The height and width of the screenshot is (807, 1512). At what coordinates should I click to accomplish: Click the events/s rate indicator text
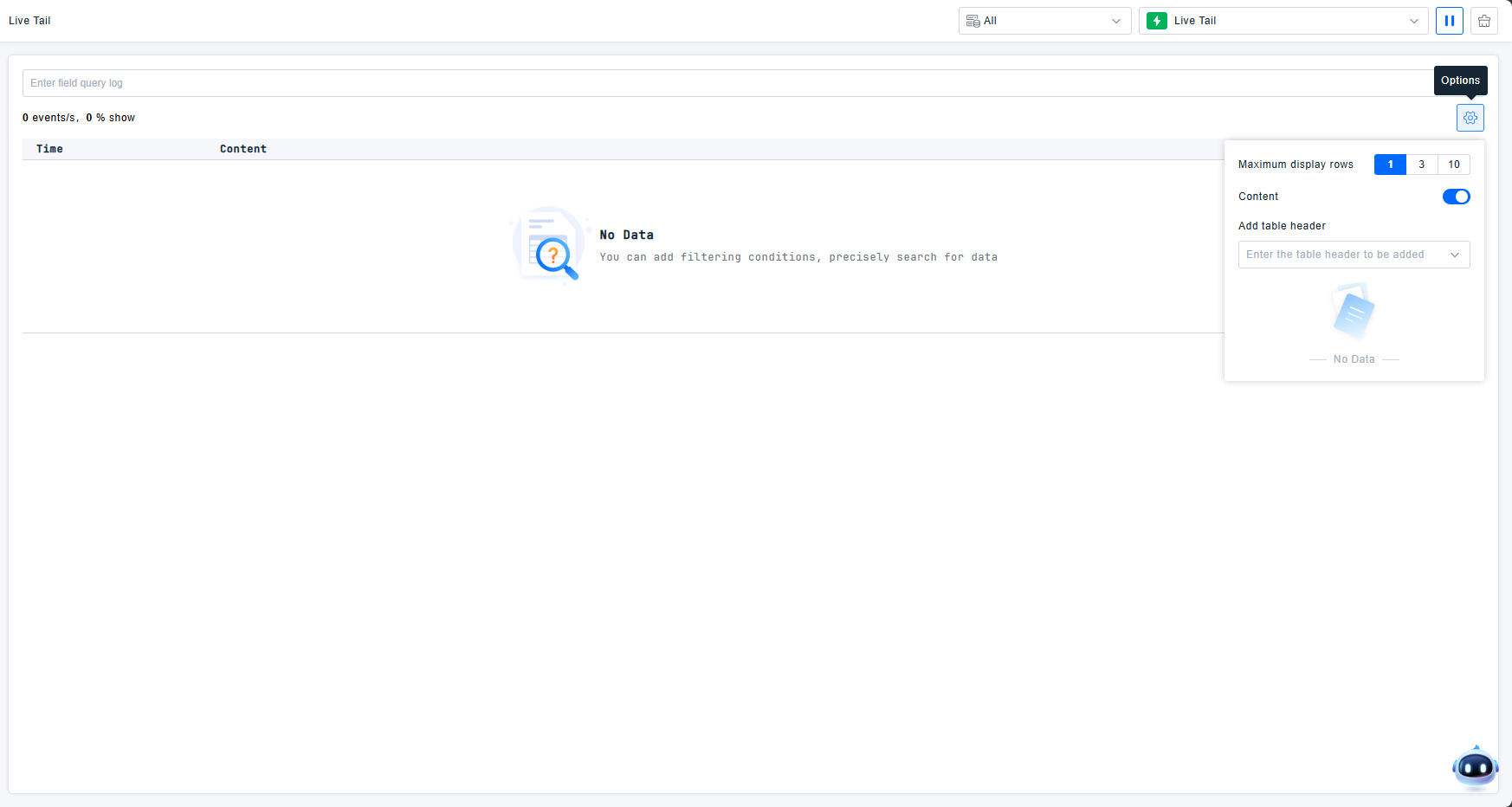click(x=50, y=118)
